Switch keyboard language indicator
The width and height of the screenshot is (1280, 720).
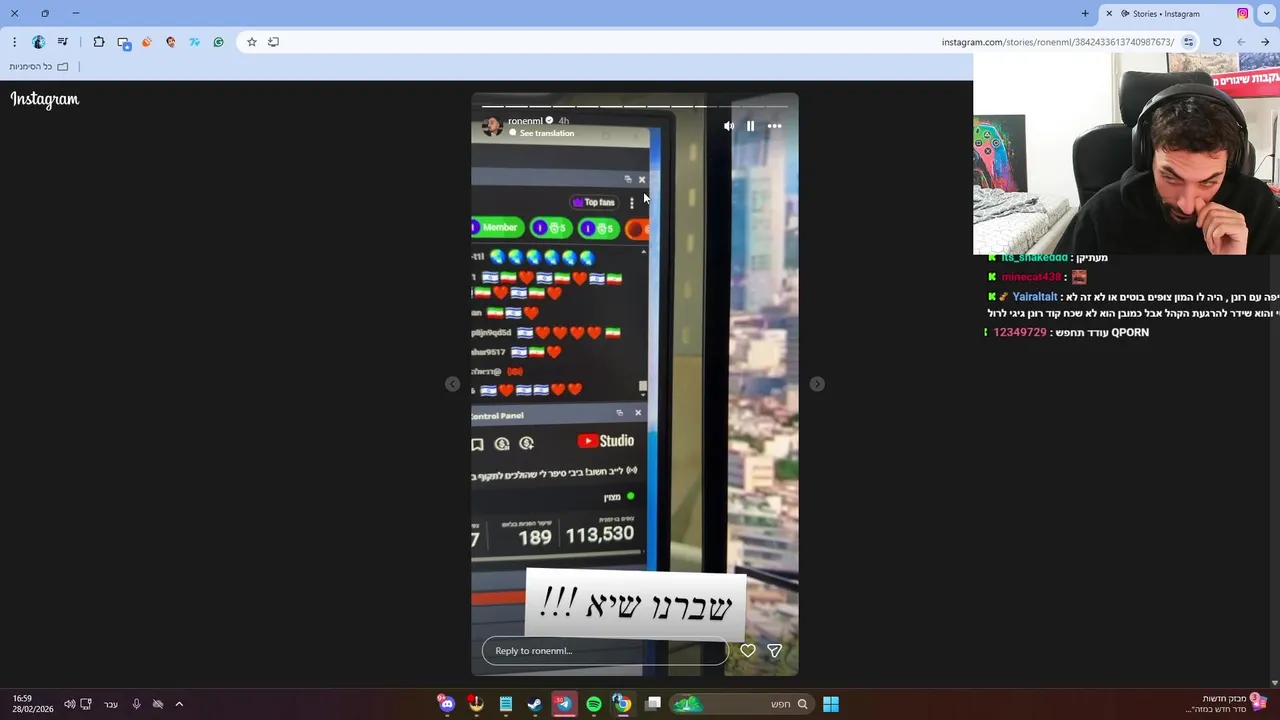111,704
